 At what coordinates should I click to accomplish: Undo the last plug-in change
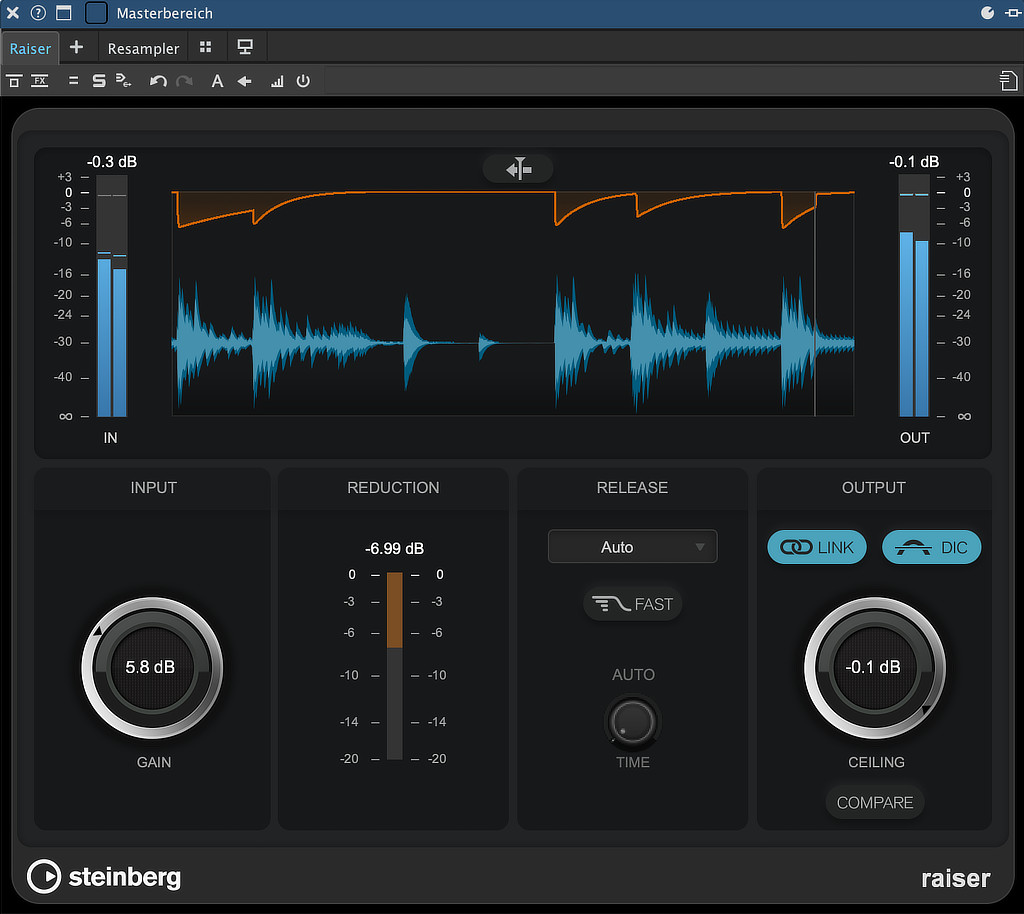click(x=158, y=81)
